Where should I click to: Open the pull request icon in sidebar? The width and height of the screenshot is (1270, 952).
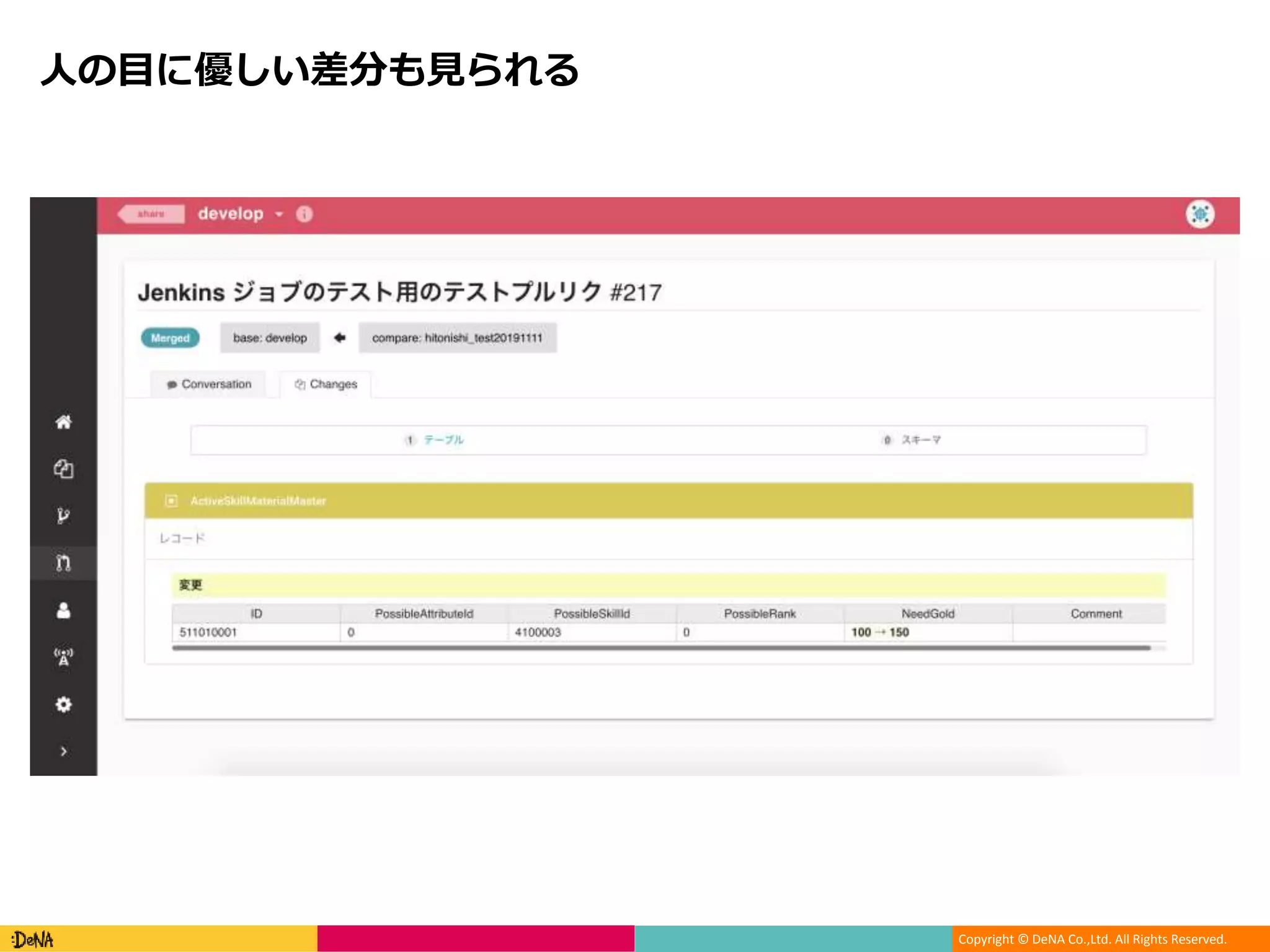[63, 563]
